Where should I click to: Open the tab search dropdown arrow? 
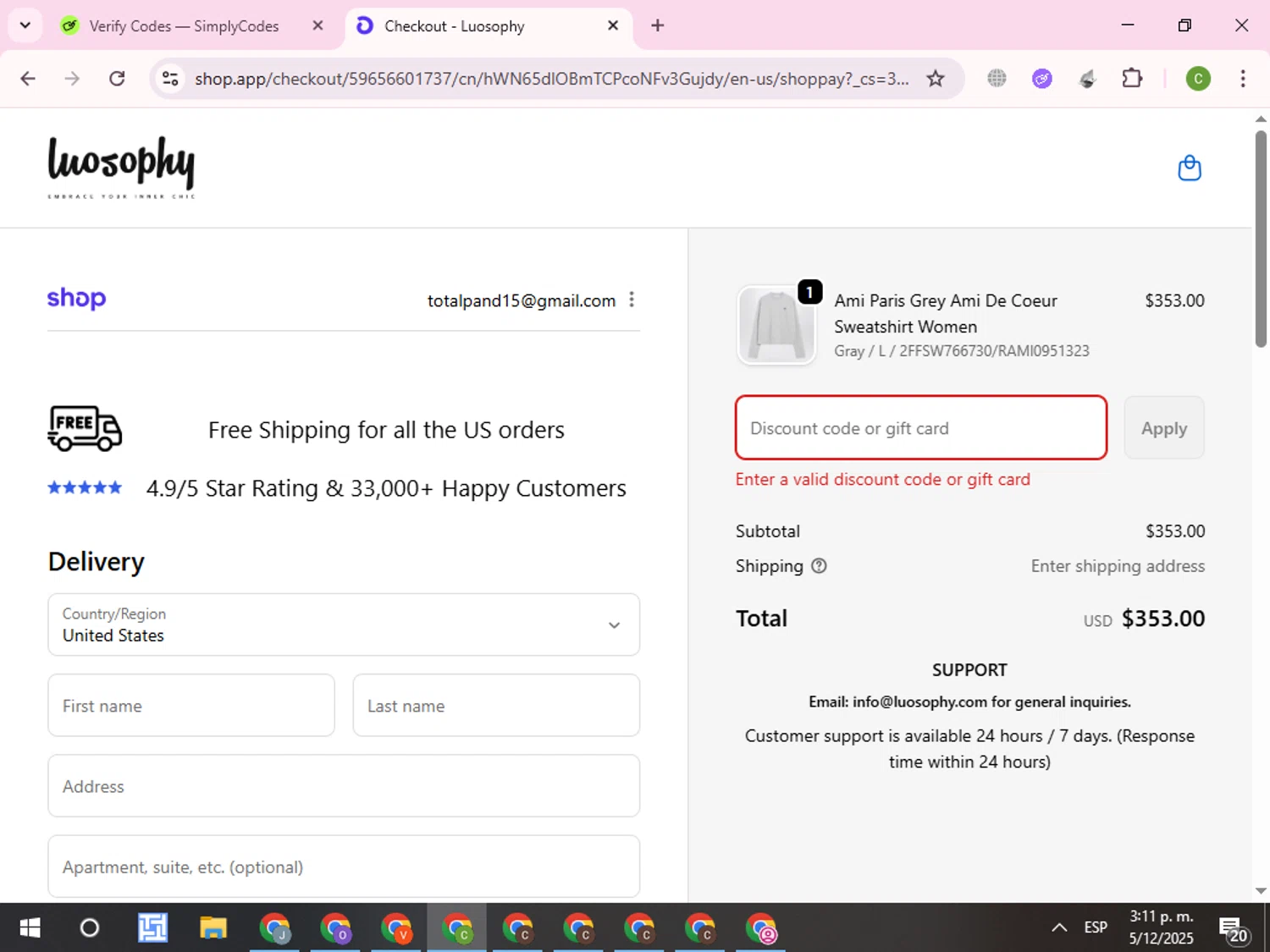click(25, 25)
